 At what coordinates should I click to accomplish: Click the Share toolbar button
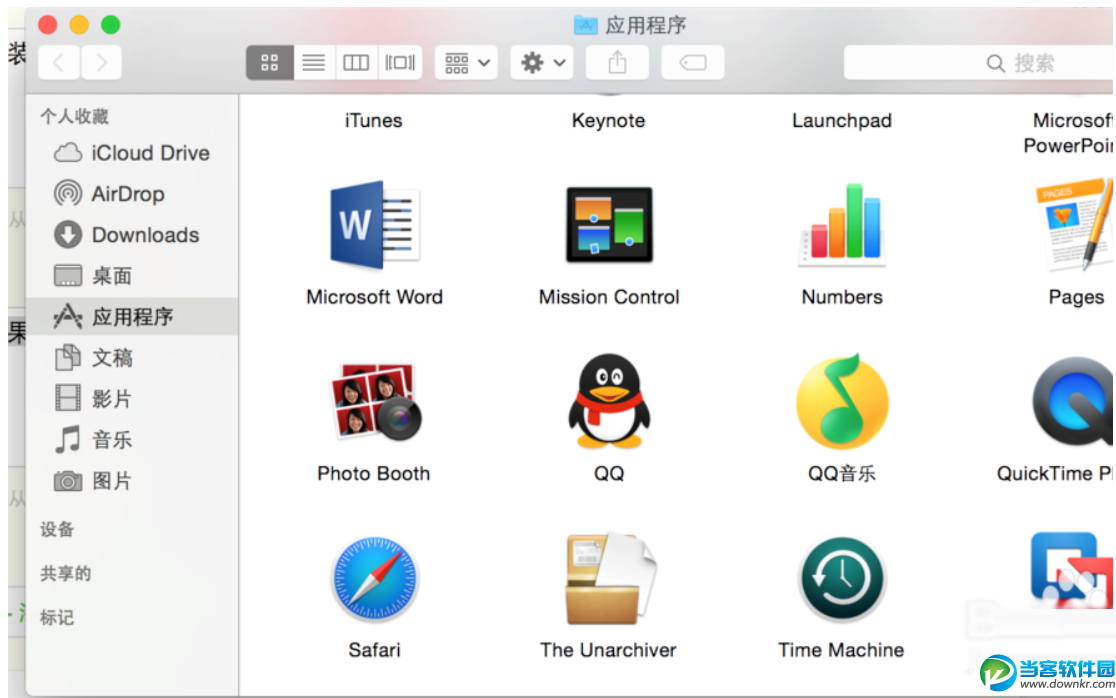click(x=617, y=63)
